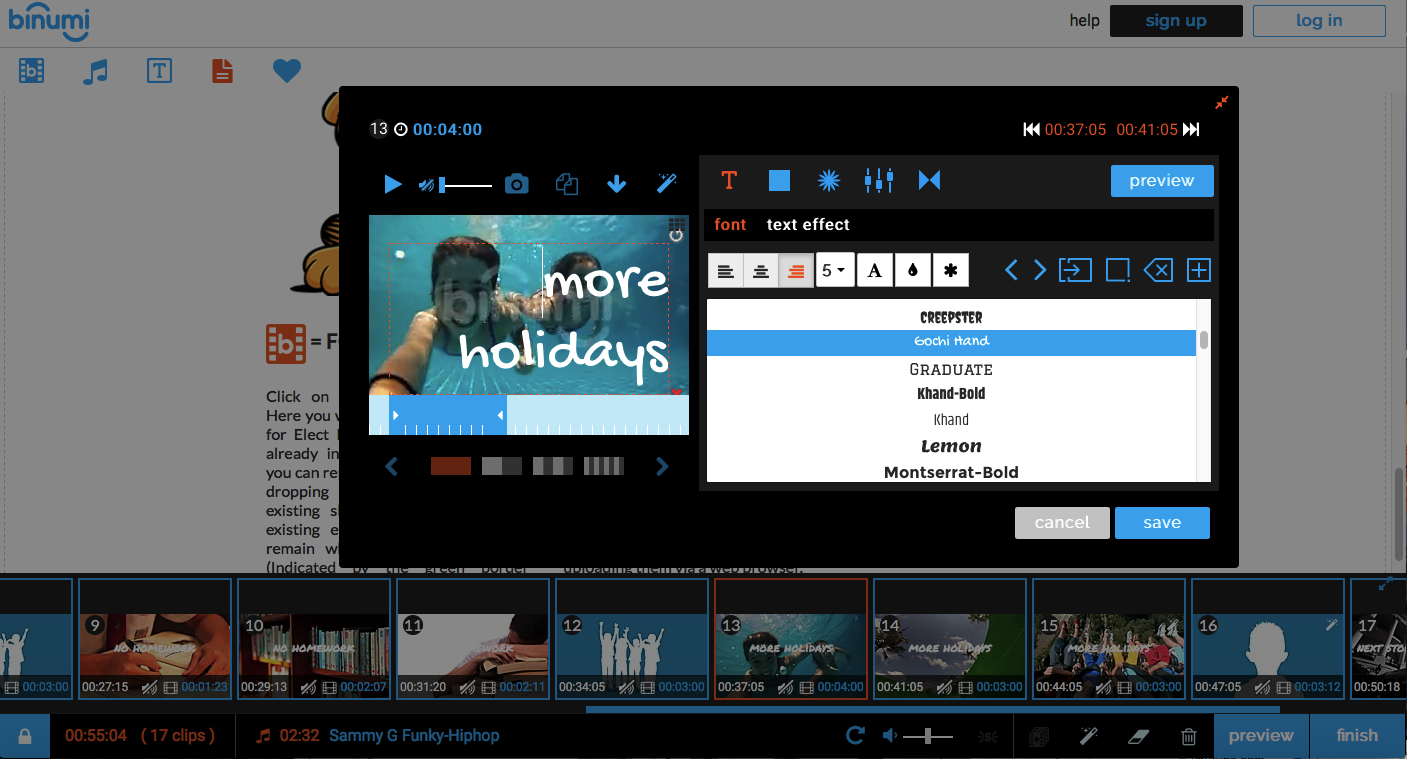
Task: Add a new text box with plus icon
Action: 1199,270
